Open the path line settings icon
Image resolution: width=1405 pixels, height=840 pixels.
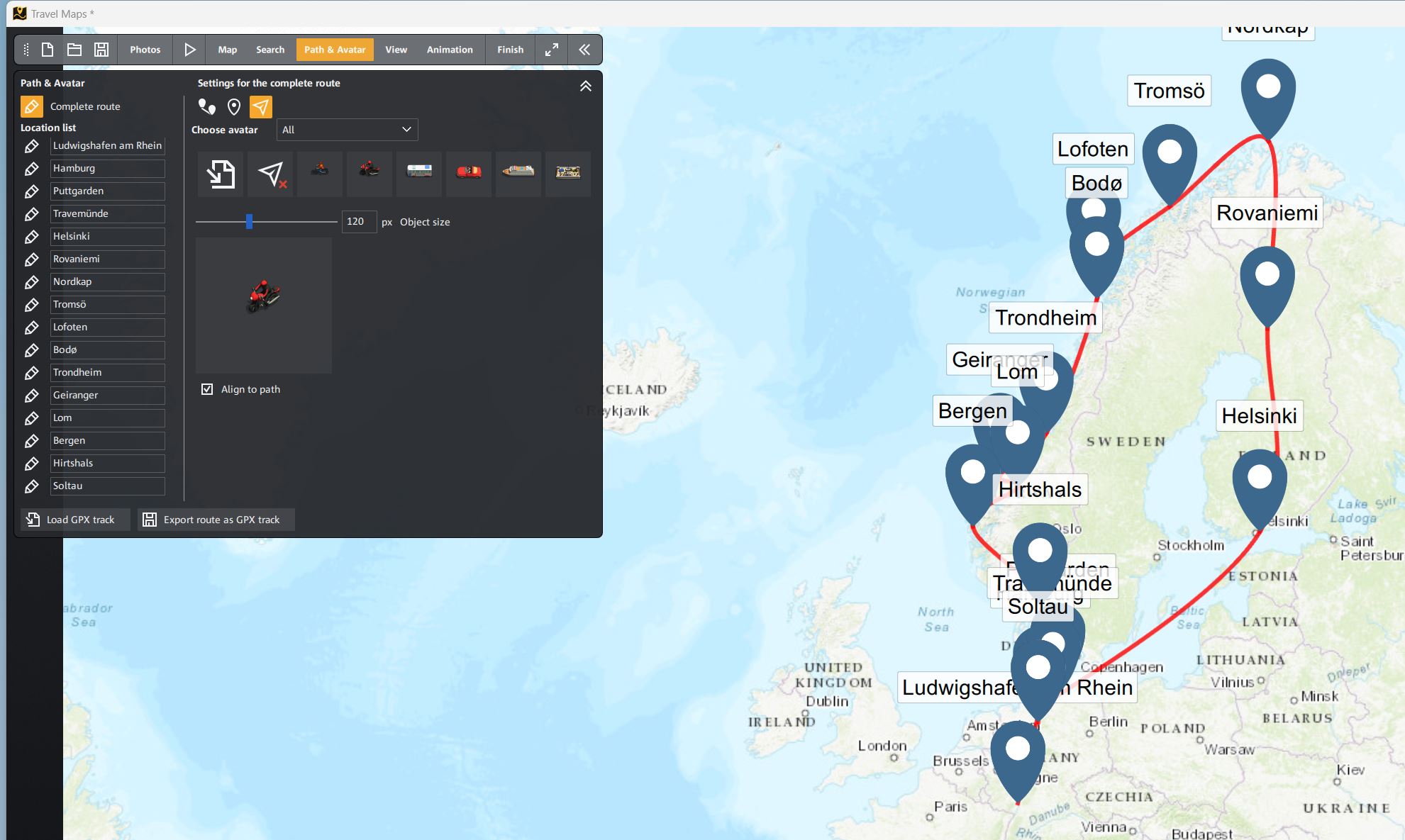coord(206,107)
